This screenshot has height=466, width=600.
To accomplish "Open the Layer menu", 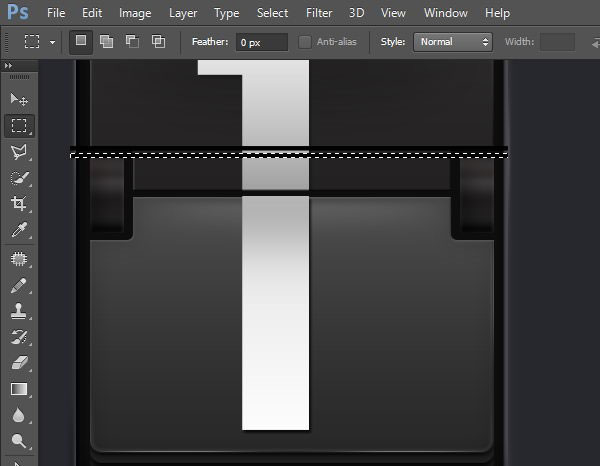I will [183, 13].
